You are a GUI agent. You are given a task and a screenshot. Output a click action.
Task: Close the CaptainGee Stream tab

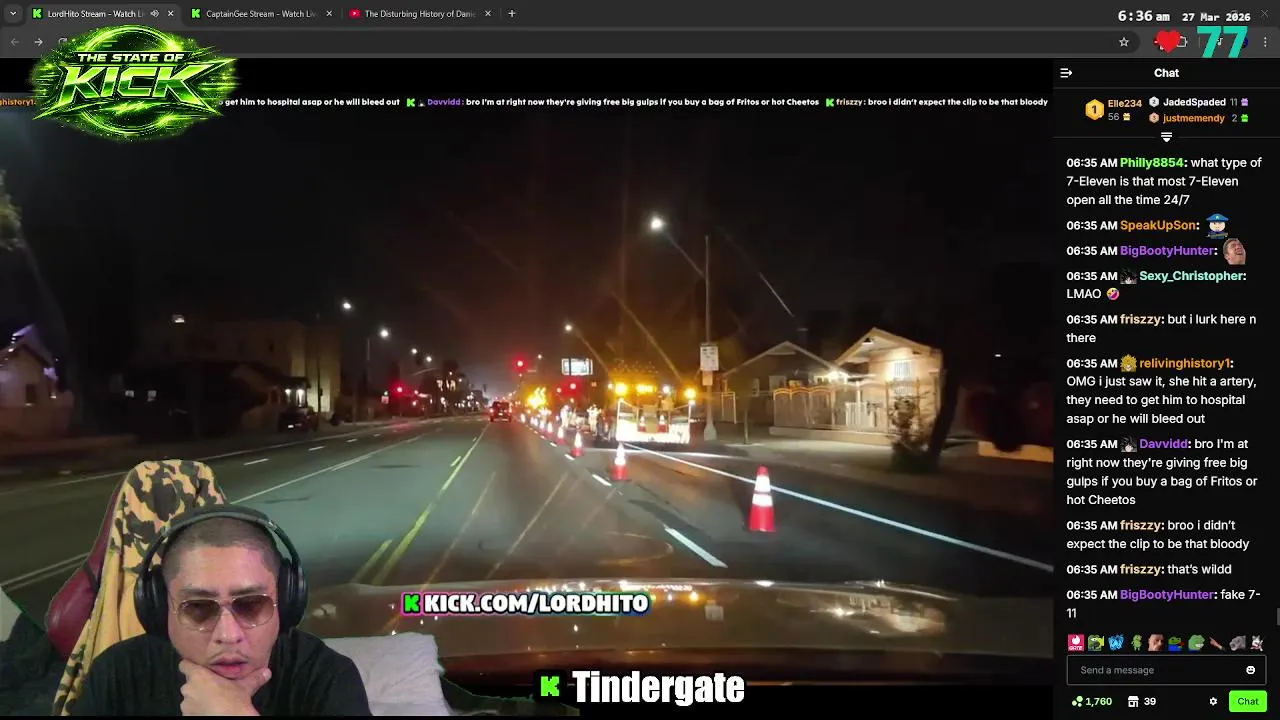pos(329,14)
